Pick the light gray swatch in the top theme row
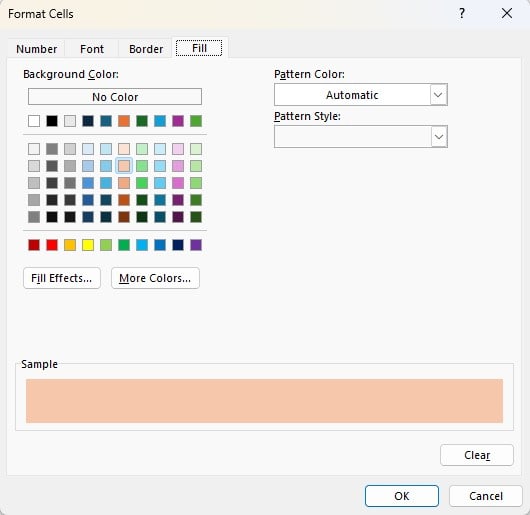 tap(70, 121)
